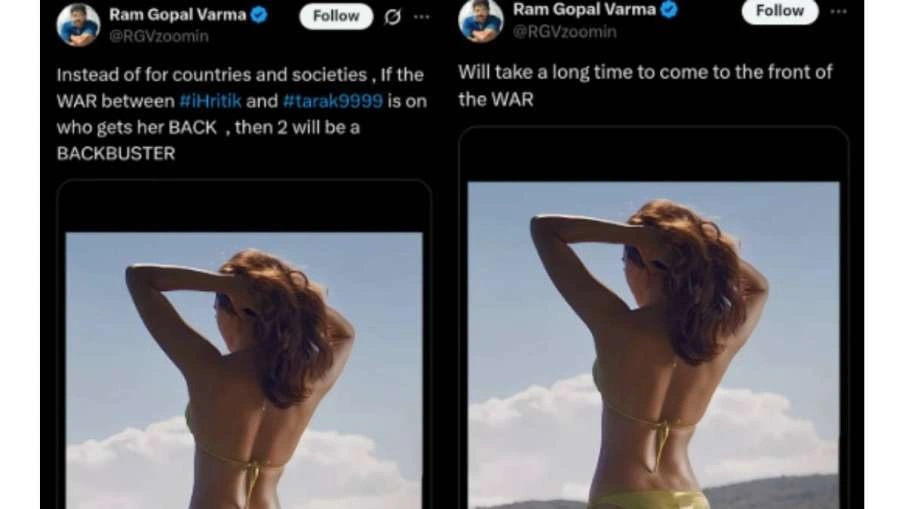This screenshot has width=905, height=509.
Task: Open the Grok slashed-circle icon beside Follow
Action: [392, 17]
